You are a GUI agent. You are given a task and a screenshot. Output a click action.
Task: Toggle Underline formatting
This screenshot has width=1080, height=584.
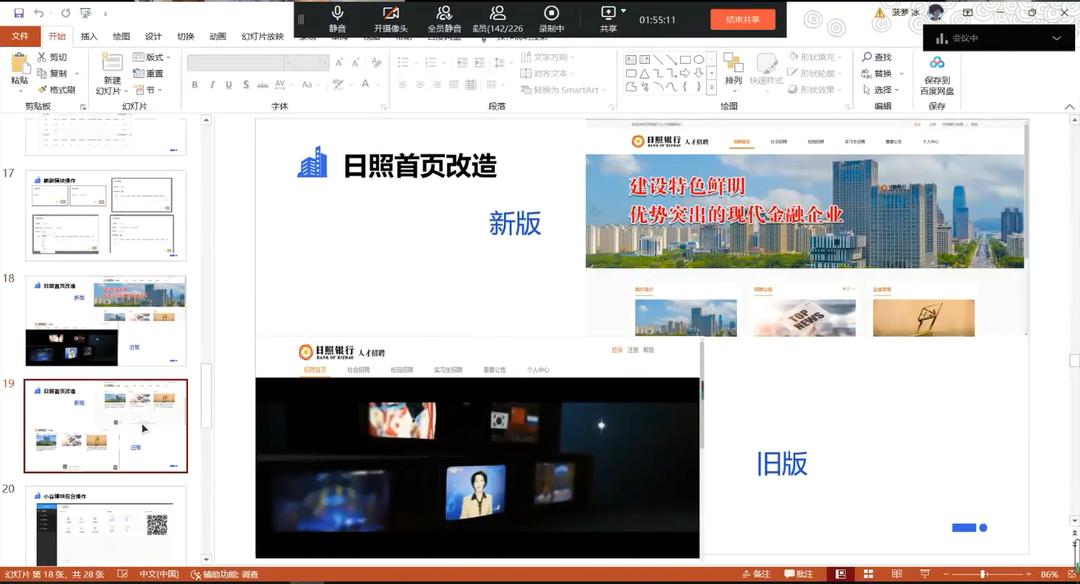(228, 84)
